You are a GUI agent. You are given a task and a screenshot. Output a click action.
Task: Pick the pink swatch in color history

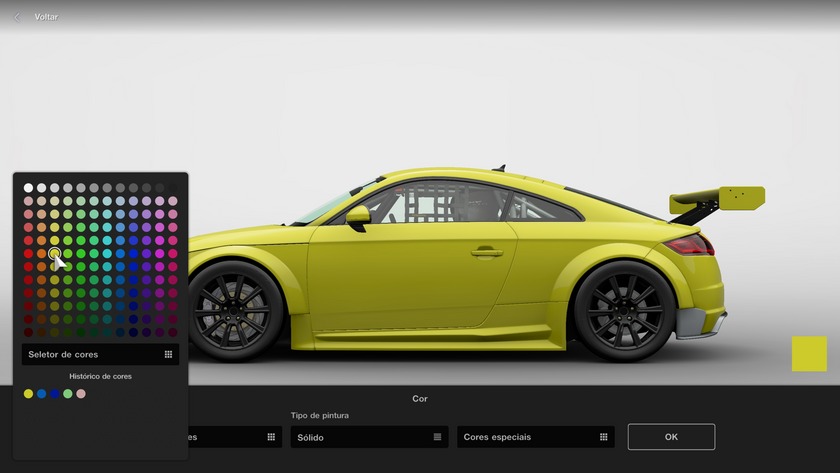(81, 394)
